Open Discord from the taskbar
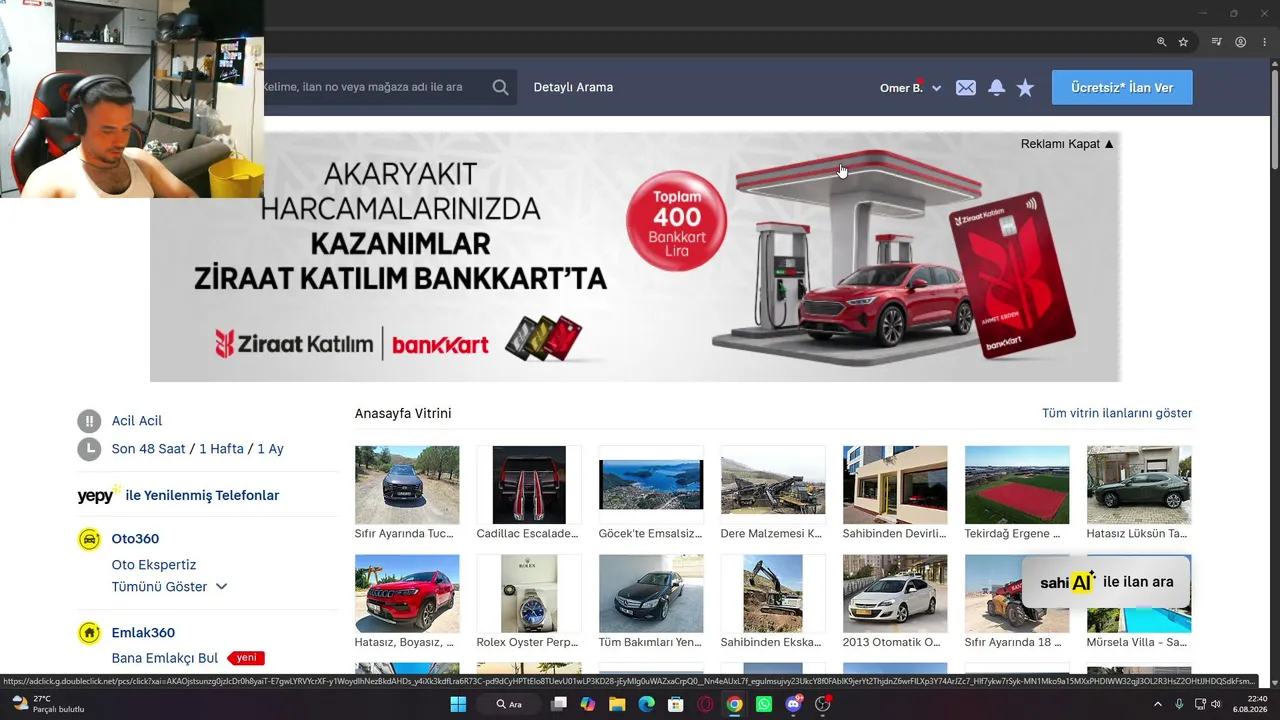Image resolution: width=1280 pixels, height=720 pixels. coord(794,704)
